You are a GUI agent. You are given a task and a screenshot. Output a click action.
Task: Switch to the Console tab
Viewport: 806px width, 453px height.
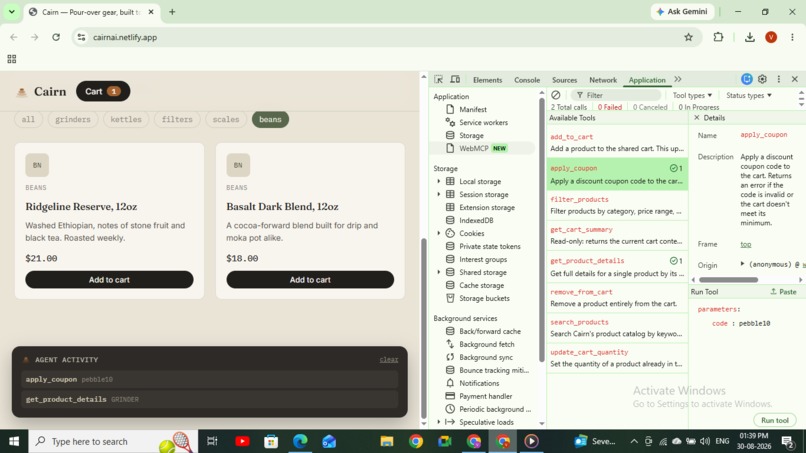coord(527,80)
